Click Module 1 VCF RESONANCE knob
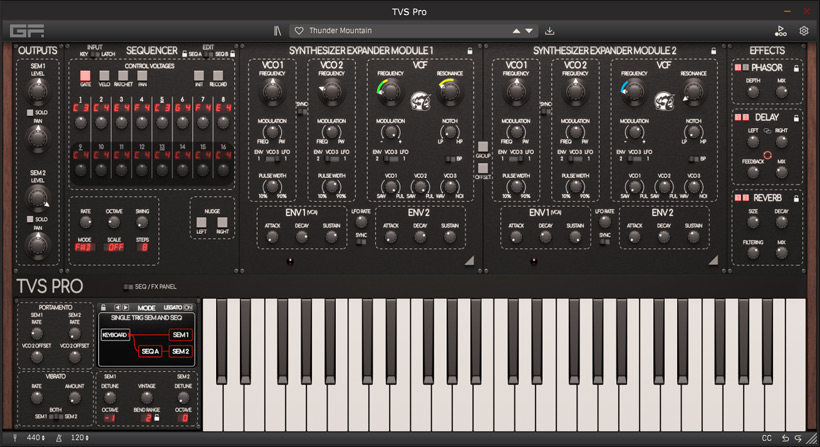Image resolution: width=820 pixels, height=447 pixels. (x=450, y=91)
